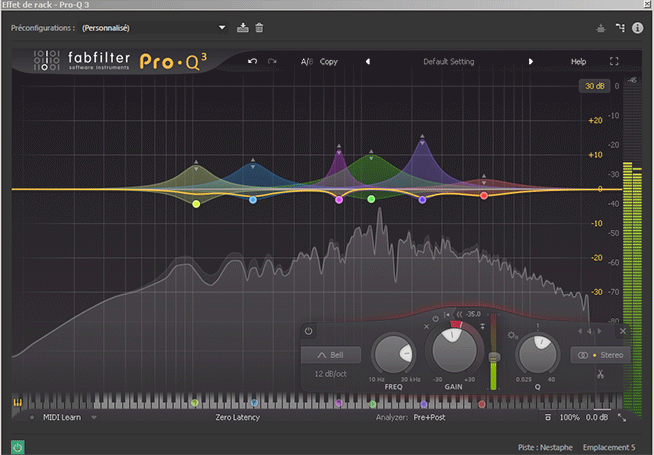Open the Zero Latency processing mode menu

(237, 417)
